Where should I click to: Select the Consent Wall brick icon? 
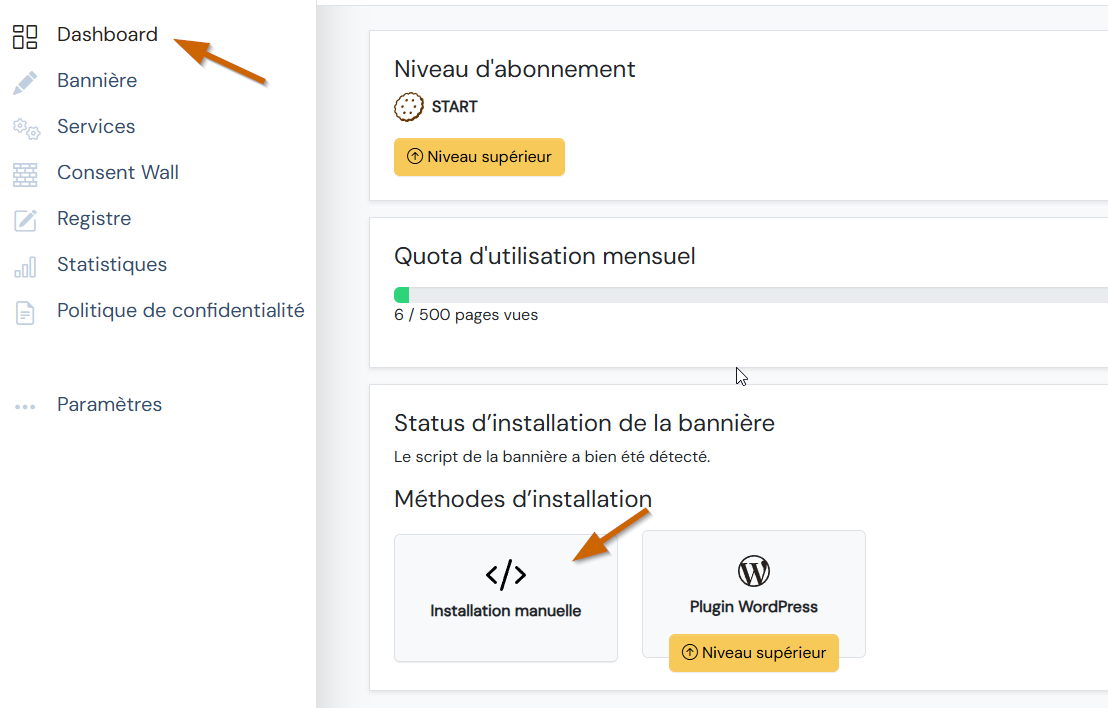click(x=25, y=173)
